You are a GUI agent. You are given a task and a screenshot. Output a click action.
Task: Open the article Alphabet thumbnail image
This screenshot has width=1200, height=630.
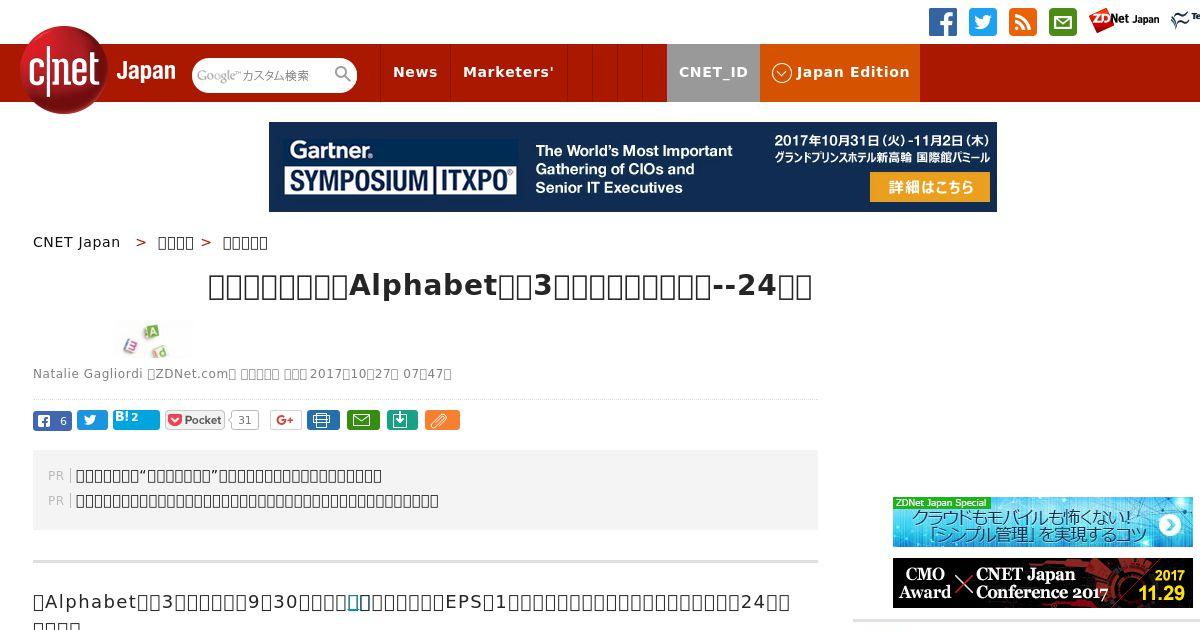point(152,340)
